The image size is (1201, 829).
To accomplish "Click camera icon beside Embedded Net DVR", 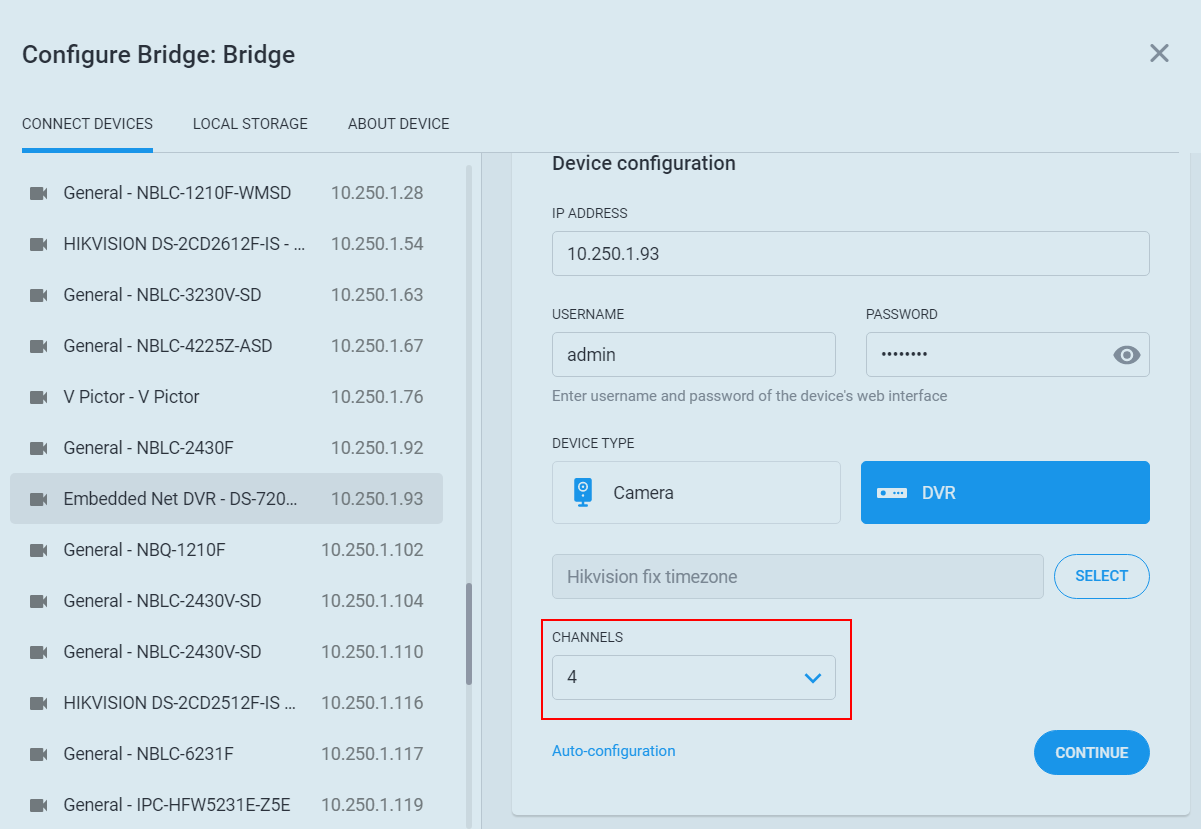I will [x=39, y=499].
